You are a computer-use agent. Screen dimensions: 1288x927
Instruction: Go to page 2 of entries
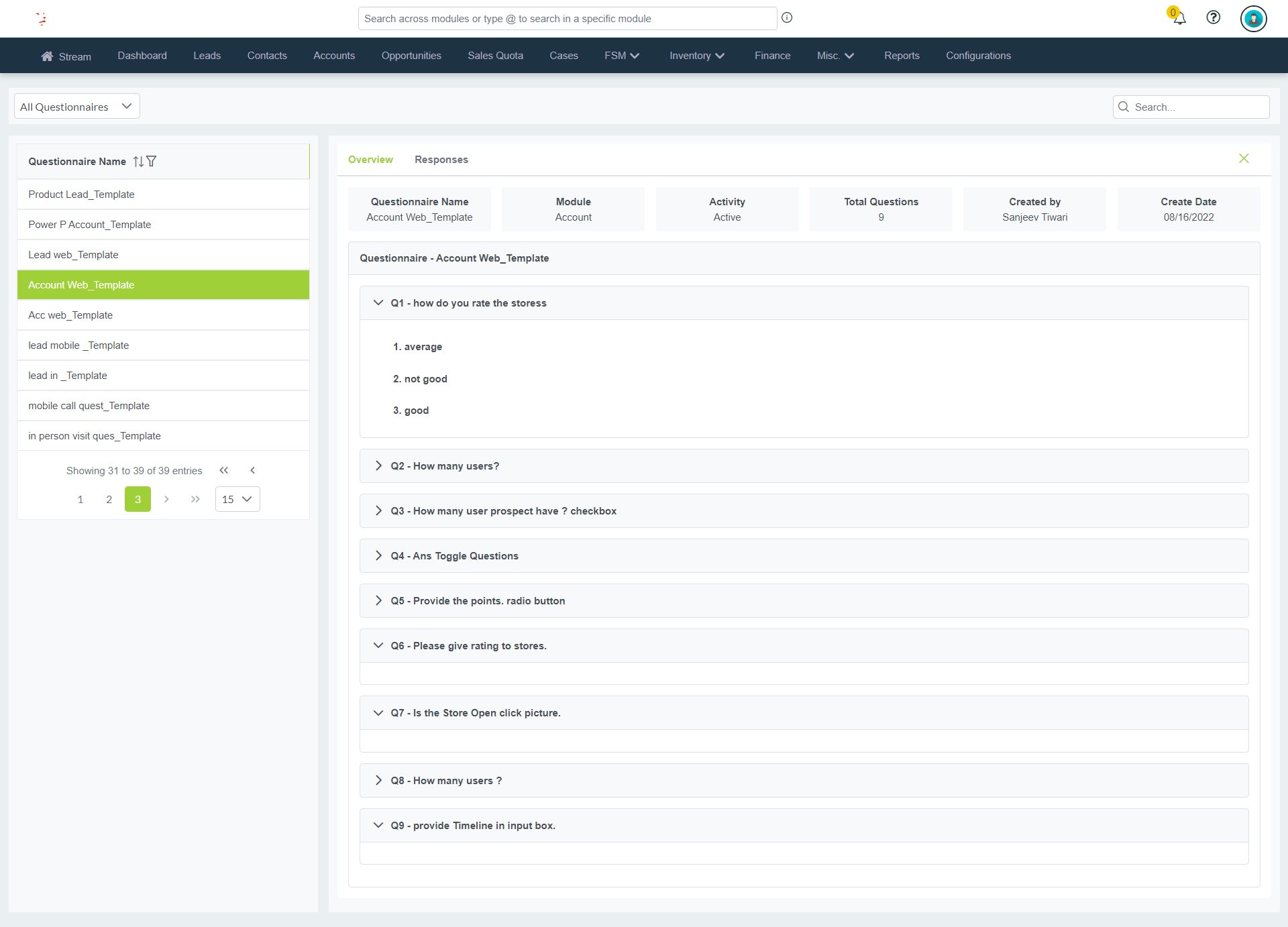[109, 499]
